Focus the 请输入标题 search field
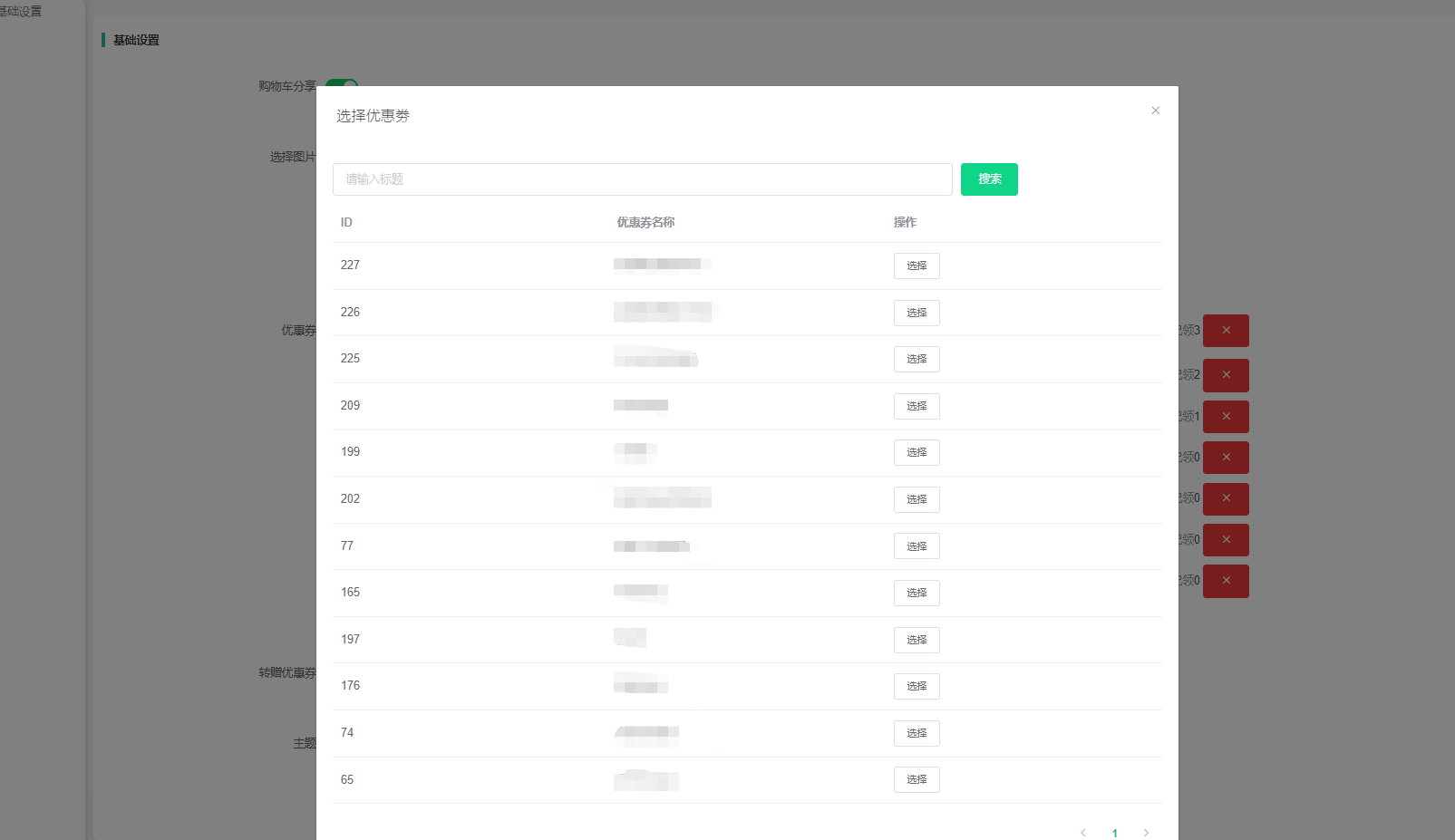 point(642,179)
